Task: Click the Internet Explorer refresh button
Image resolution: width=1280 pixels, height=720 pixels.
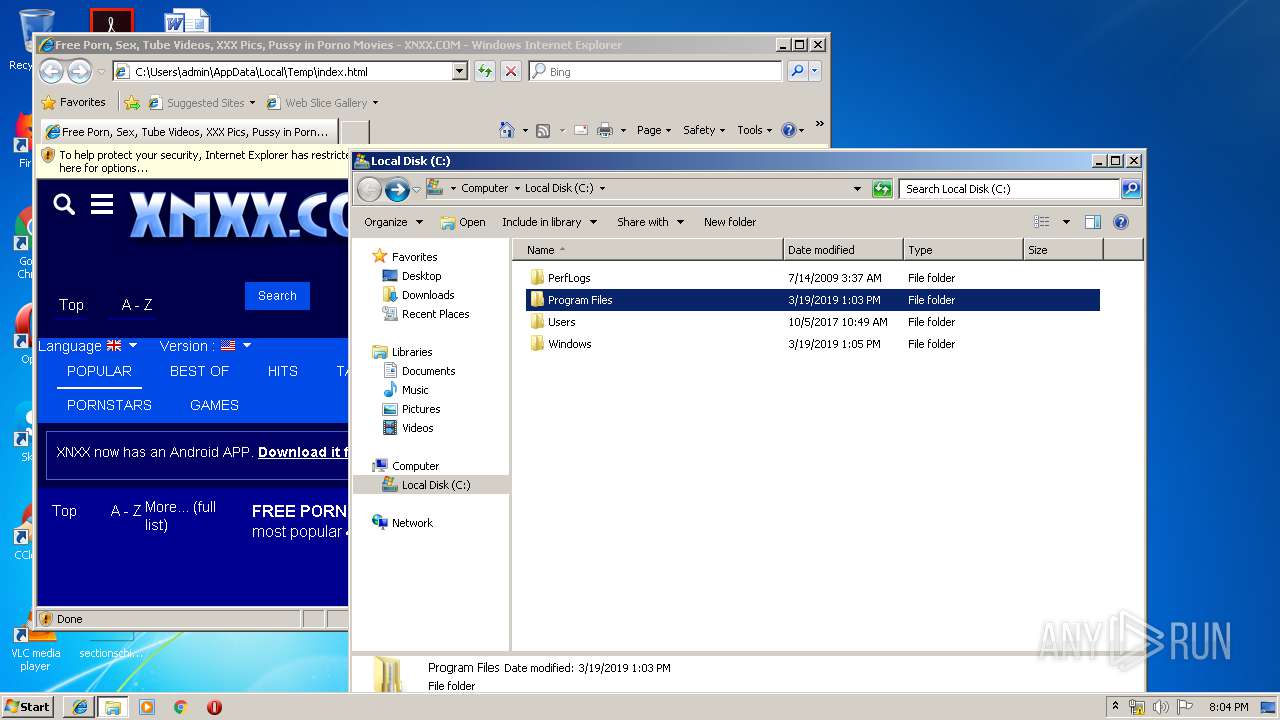Action: (484, 71)
